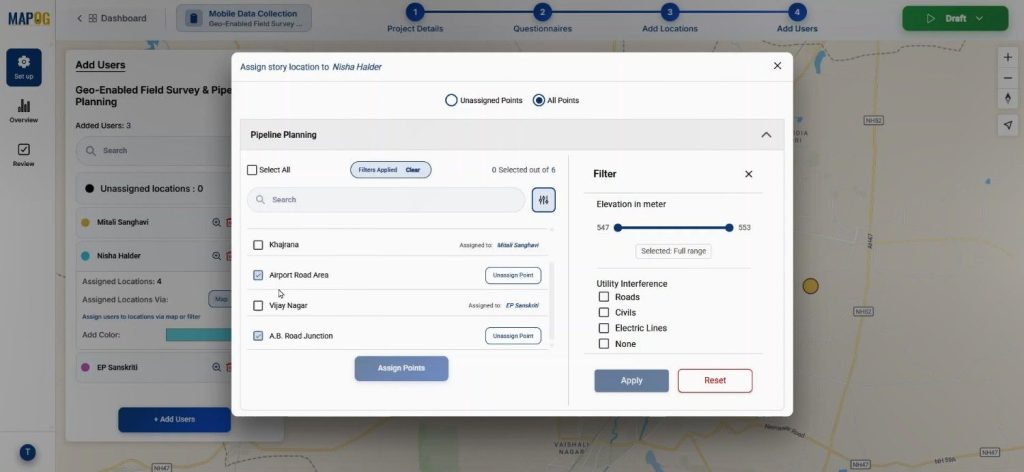Go to step 4 Add Users
The image size is (1024, 472).
(x=797, y=12)
